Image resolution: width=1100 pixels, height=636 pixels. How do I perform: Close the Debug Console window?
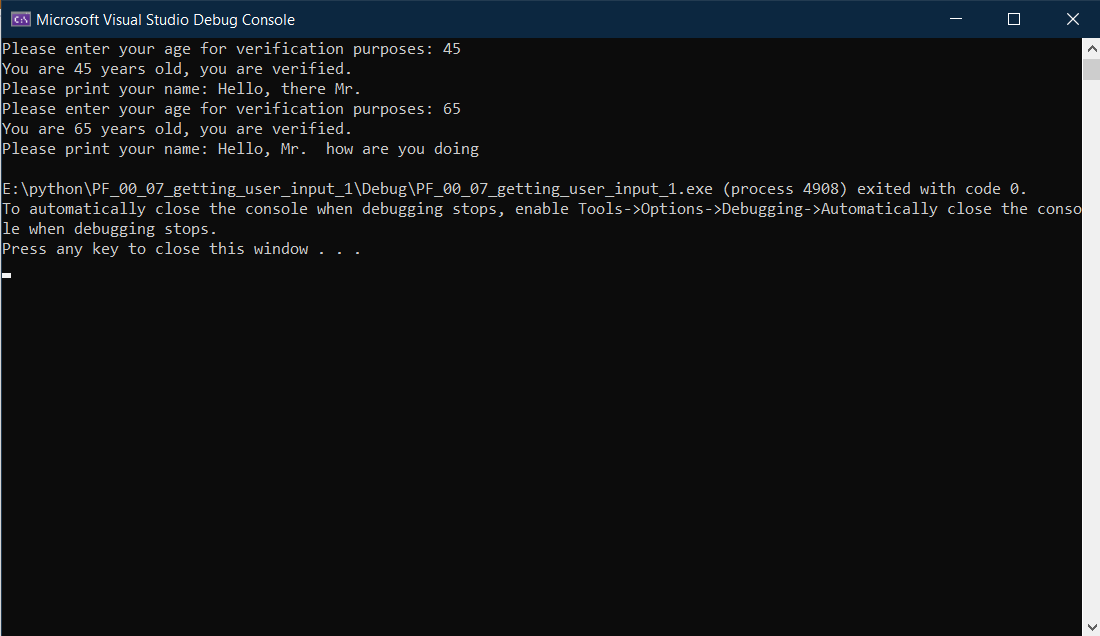click(1073, 19)
